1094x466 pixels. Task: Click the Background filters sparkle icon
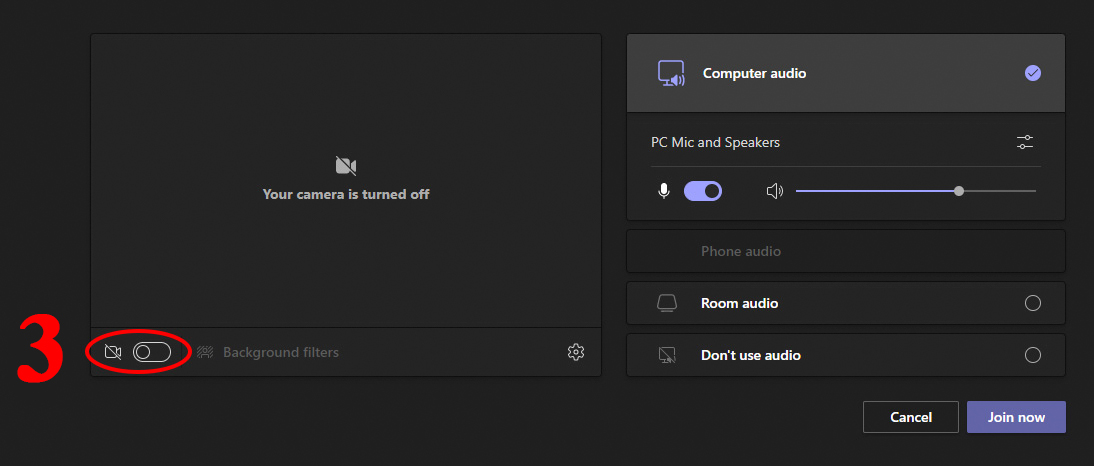pyautogui.click(x=205, y=352)
